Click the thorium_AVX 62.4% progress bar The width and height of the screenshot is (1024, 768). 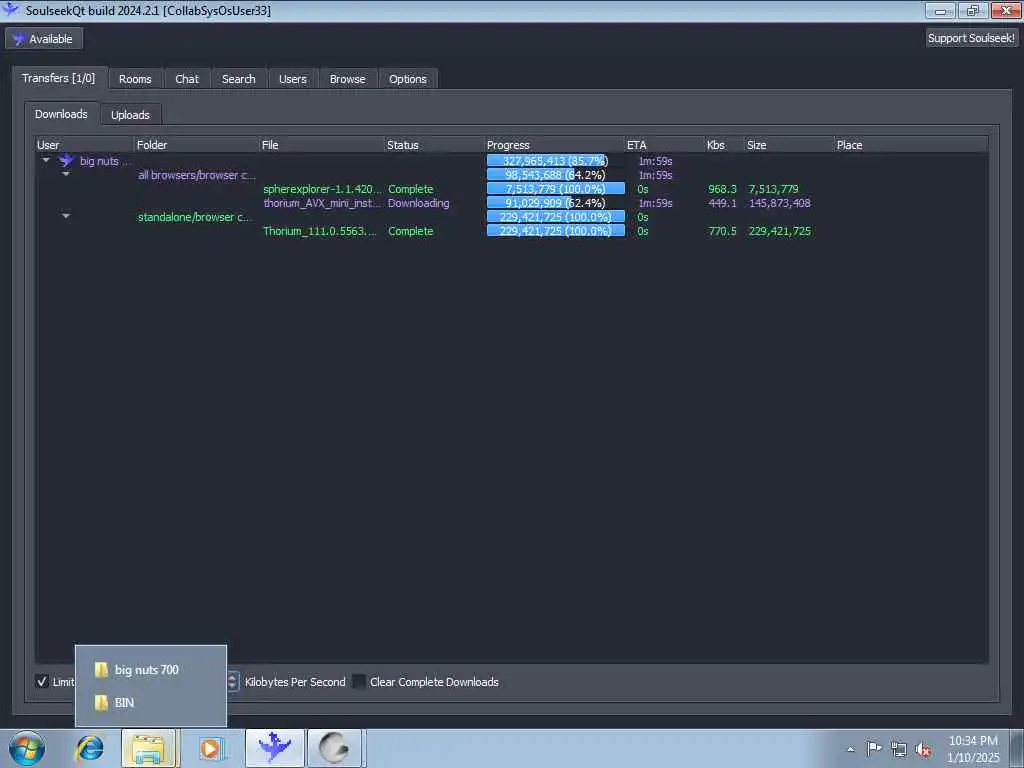pos(556,203)
